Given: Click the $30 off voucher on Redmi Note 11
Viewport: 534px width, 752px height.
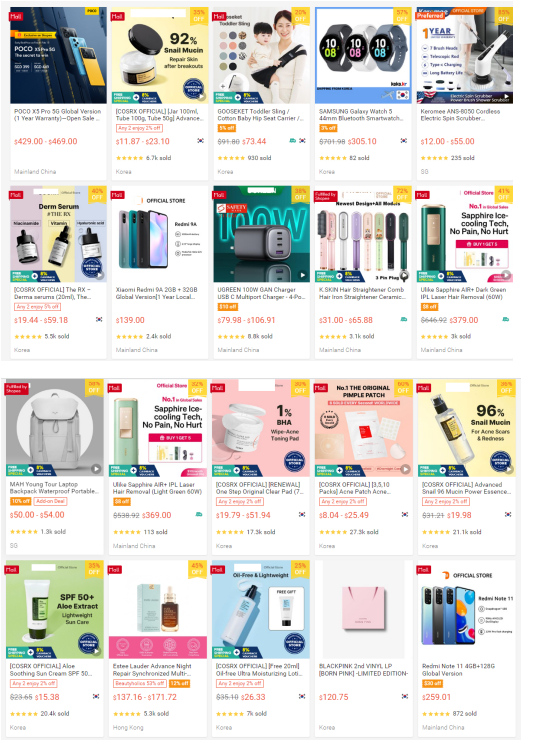Looking at the screenshot, I should [432, 683].
